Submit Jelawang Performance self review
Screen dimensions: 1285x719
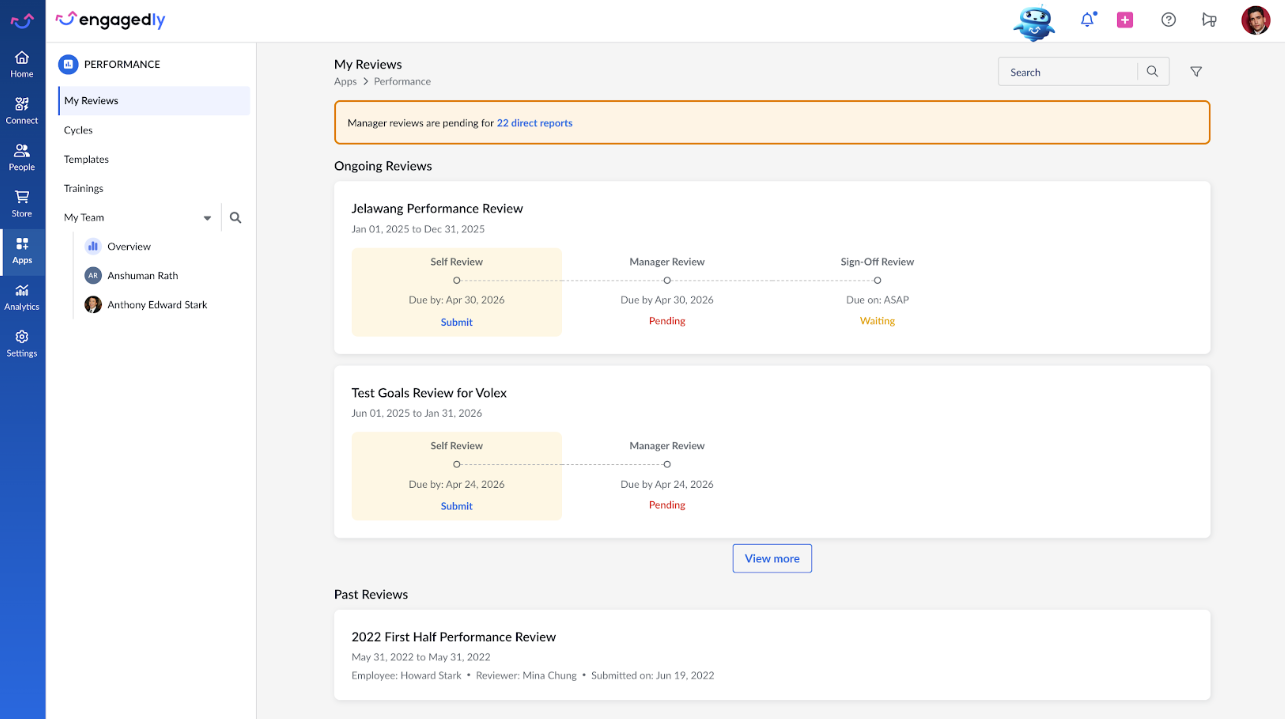456,322
